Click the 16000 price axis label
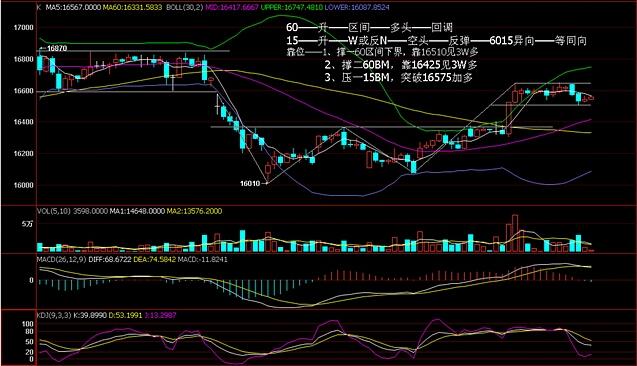Image resolution: width=637 pixels, height=366 pixels. 24,185
